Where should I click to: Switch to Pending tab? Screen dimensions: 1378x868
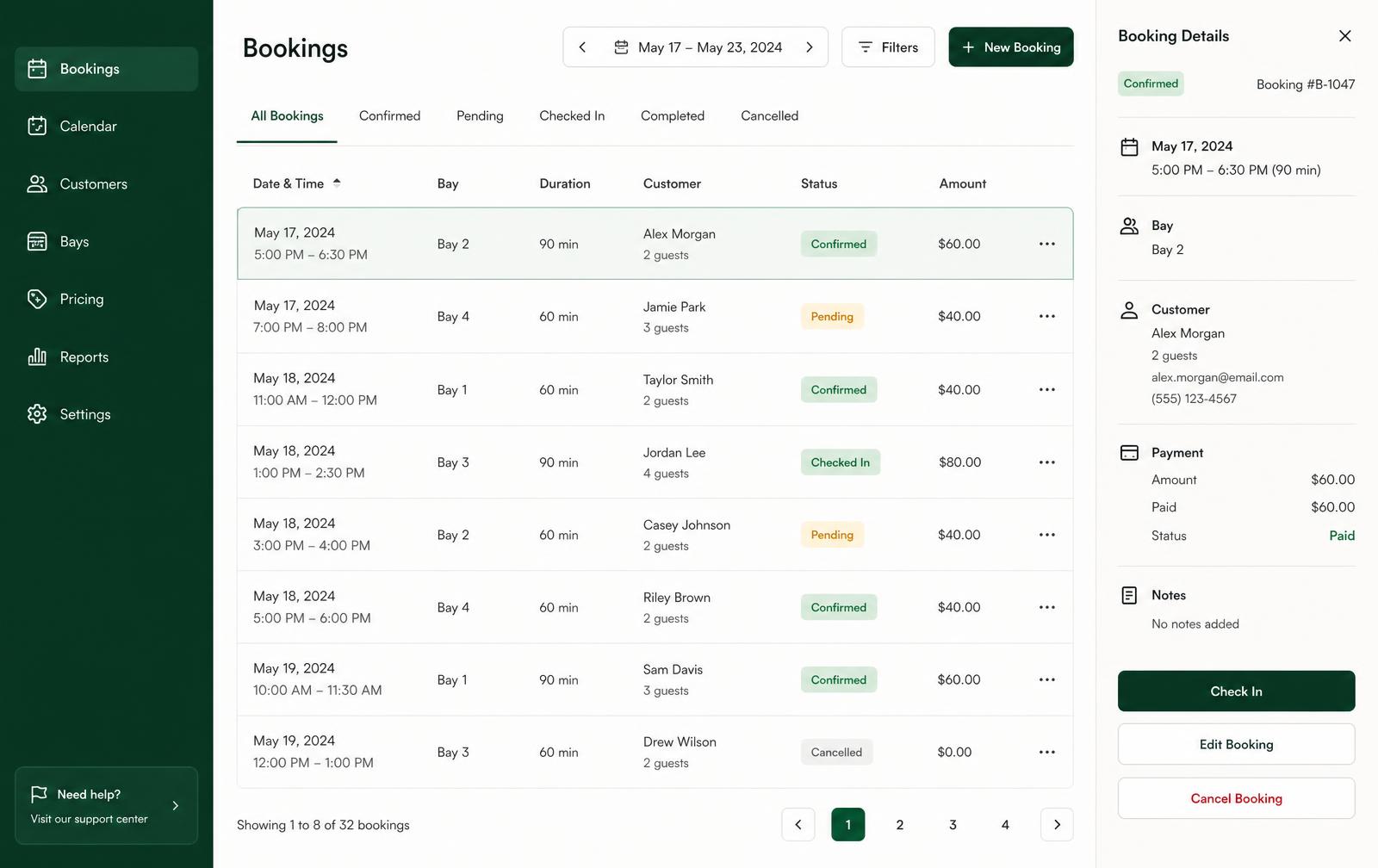click(x=480, y=116)
